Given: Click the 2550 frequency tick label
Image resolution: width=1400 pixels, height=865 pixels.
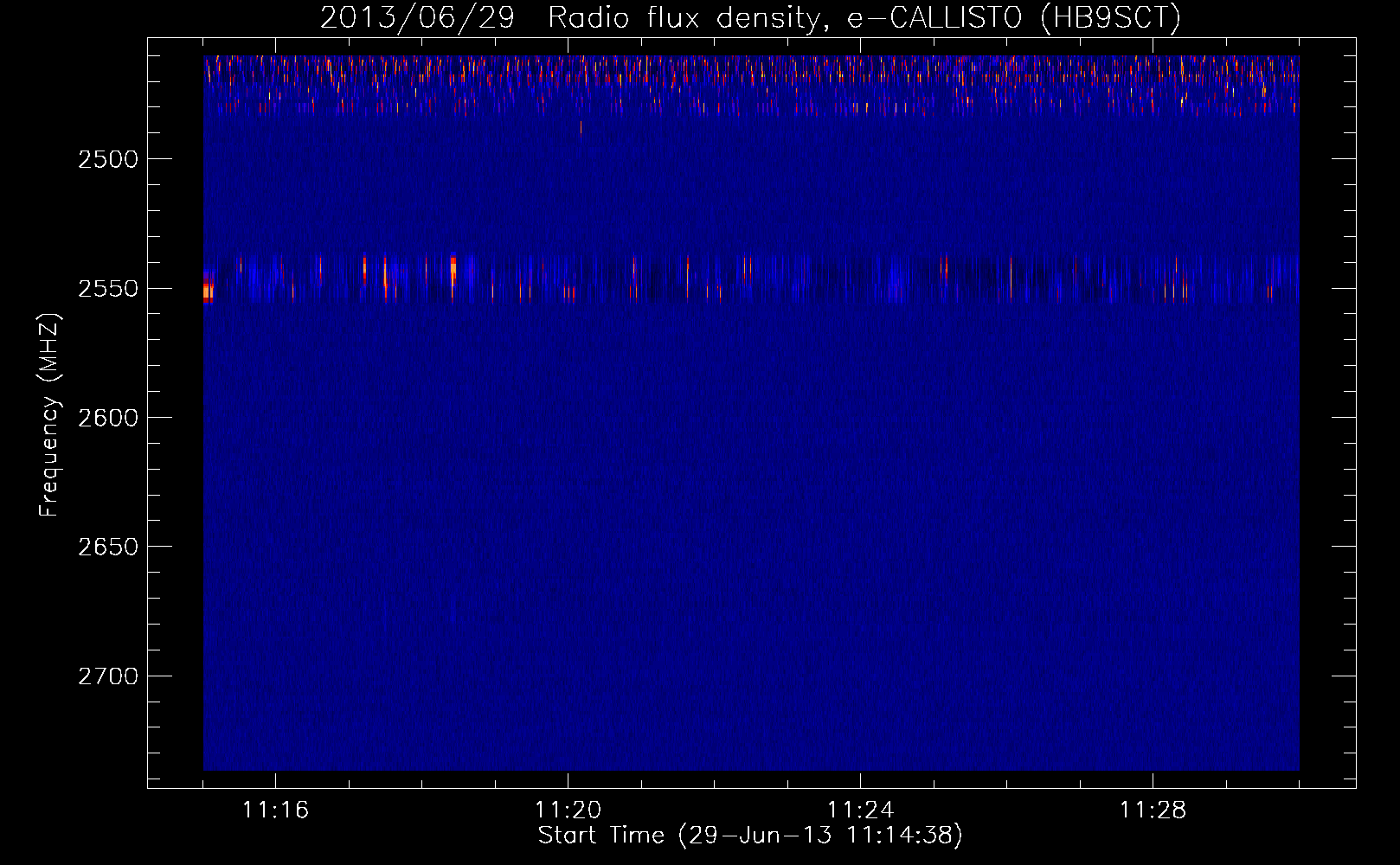Looking at the screenshot, I should pyautogui.click(x=107, y=289).
